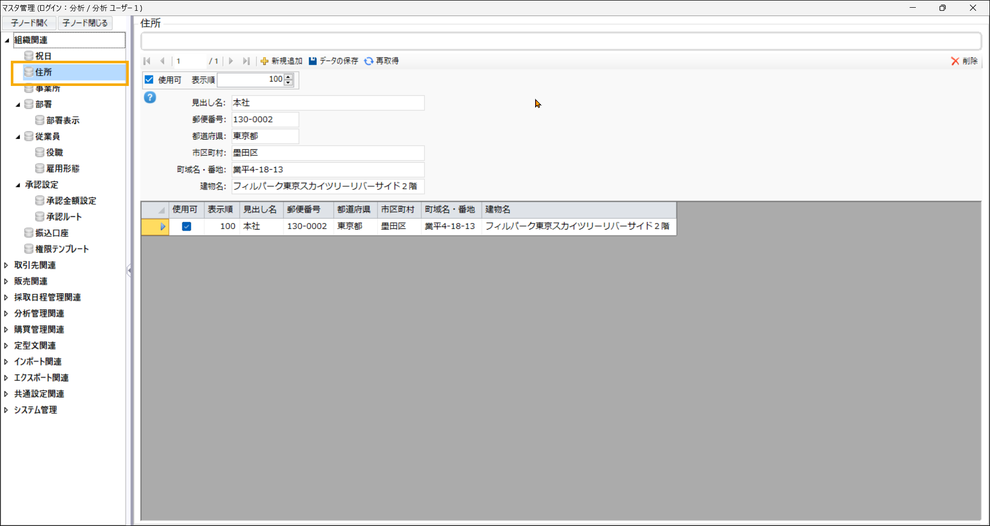This screenshot has height=526, width=990.
Task: Toggle the 使用可 checkbox in the form
Action: (x=149, y=80)
